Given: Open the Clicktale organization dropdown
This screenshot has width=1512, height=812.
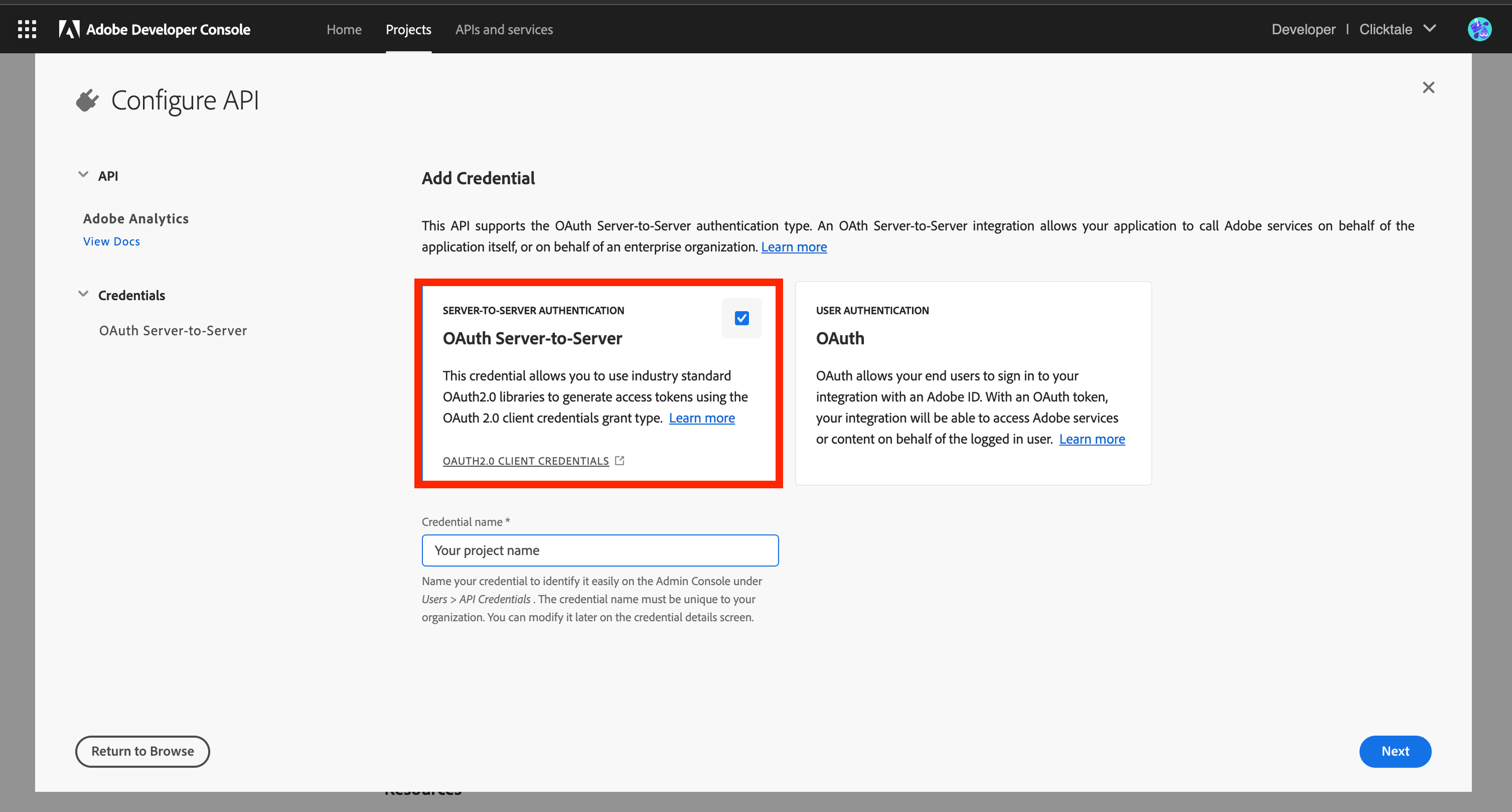Looking at the screenshot, I should 1398,30.
